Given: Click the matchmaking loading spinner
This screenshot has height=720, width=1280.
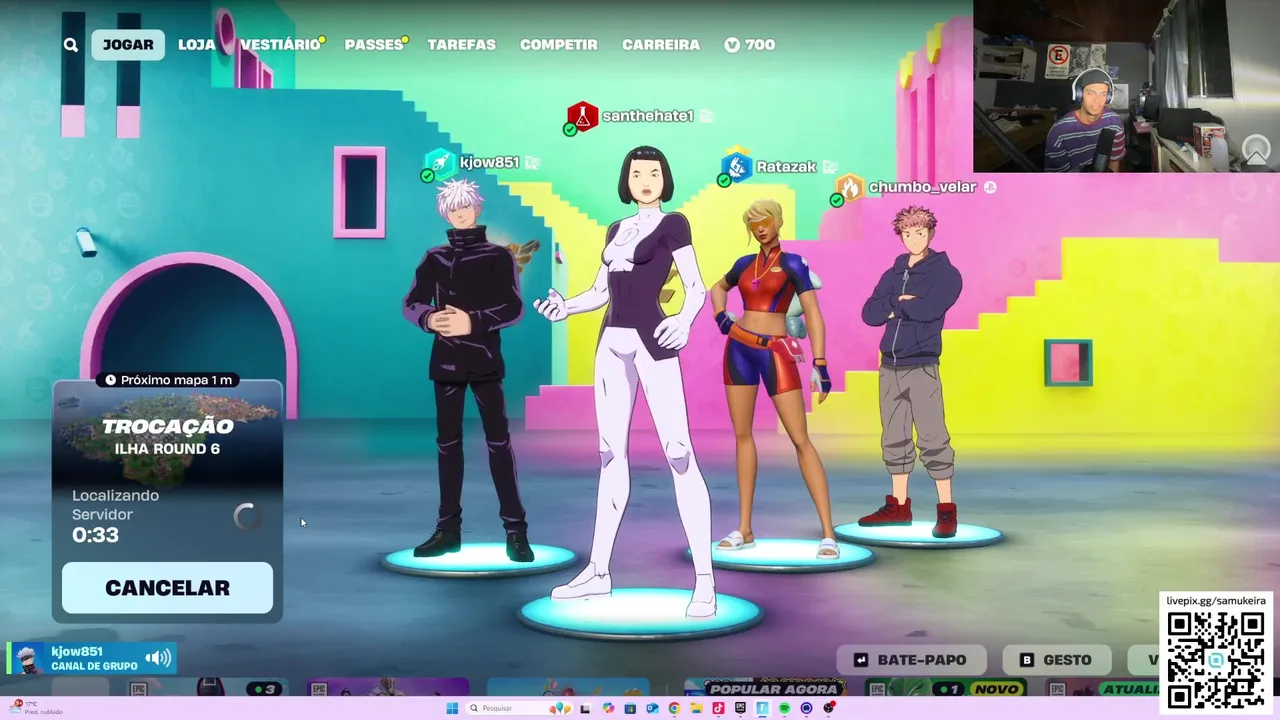Looking at the screenshot, I should click(x=245, y=516).
